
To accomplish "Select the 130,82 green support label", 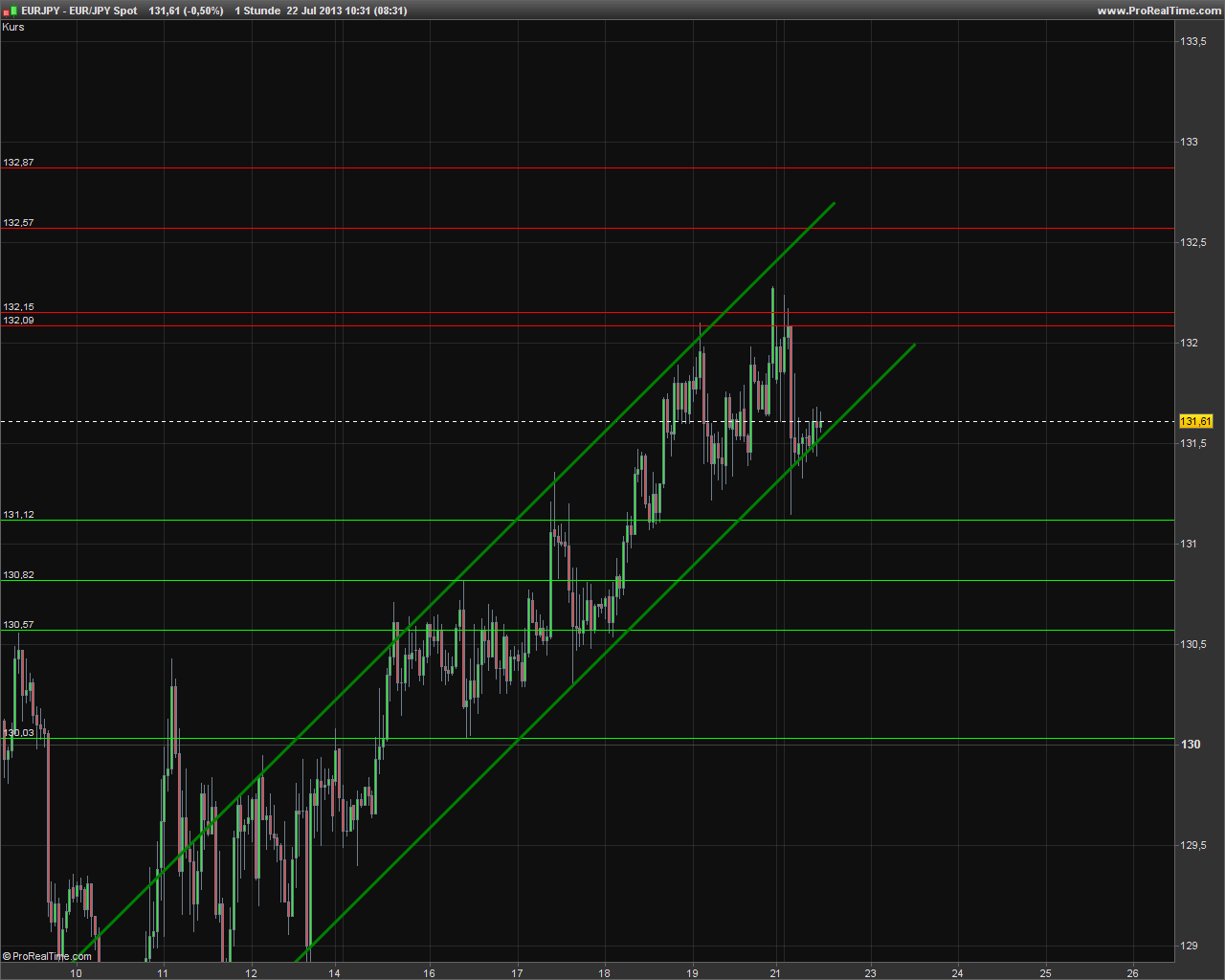I will [x=18, y=575].
